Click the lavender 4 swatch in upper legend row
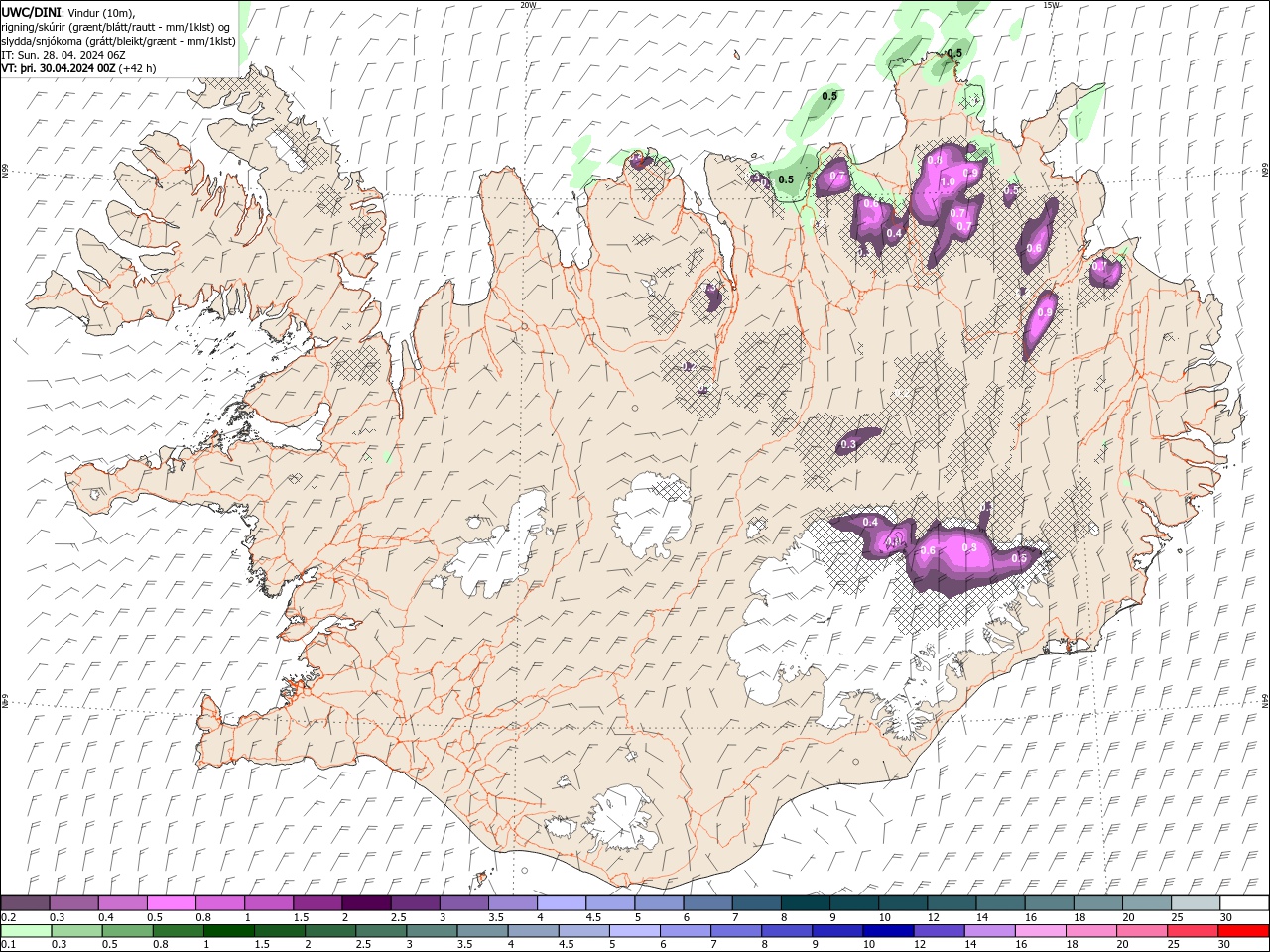Viewport: 1270px width, 952px height. tap(562, 903)
